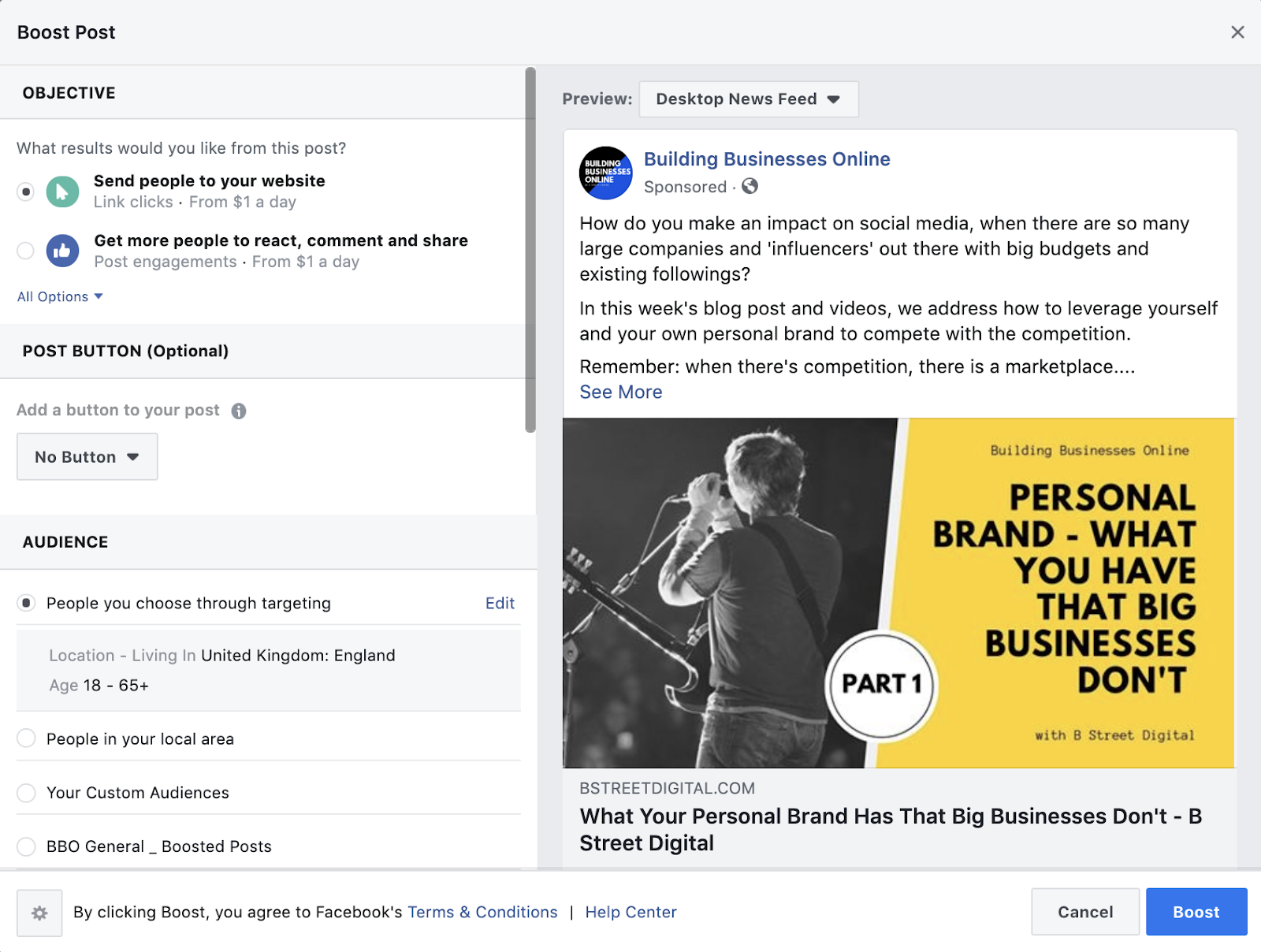Open the Terms & Conditions link

click(482, 912)
